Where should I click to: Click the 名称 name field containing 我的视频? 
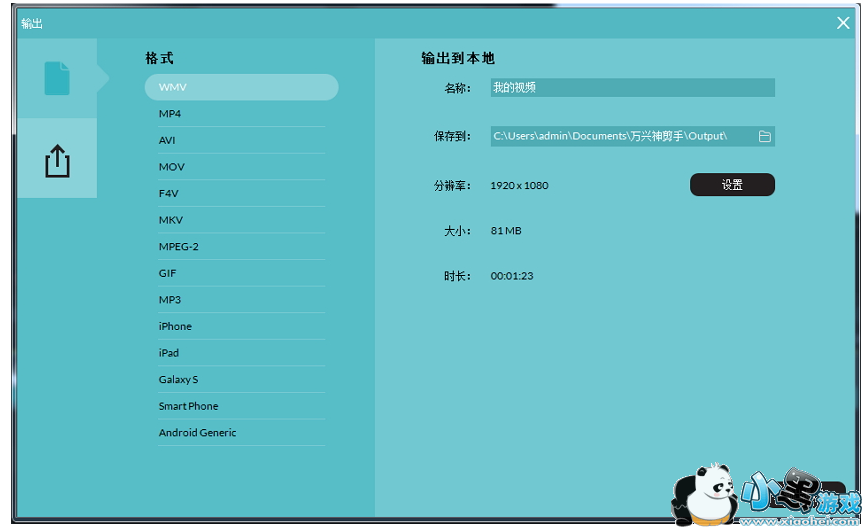point(632,88)
